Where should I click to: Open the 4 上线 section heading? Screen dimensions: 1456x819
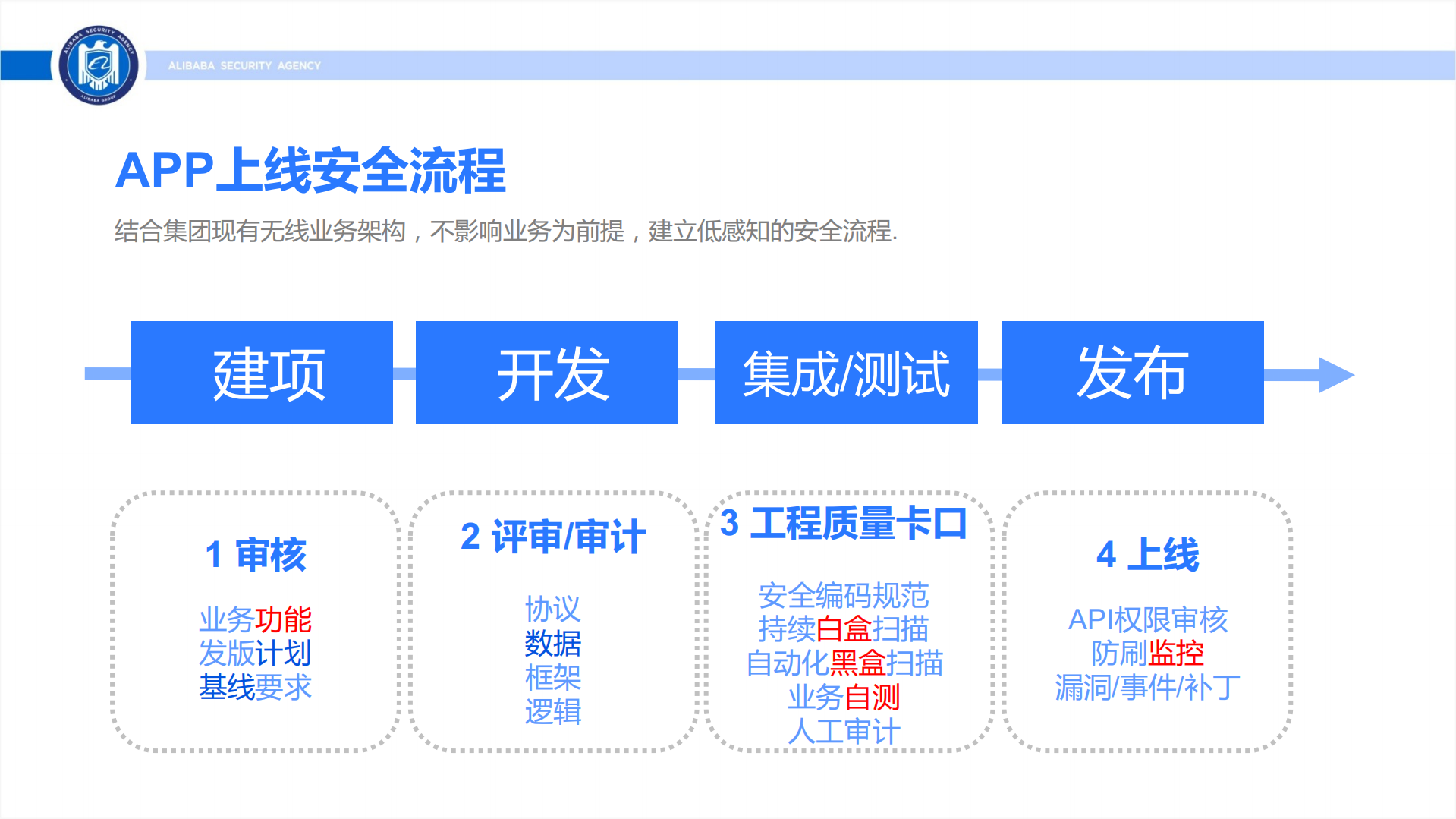click(x=1147, y=553)
